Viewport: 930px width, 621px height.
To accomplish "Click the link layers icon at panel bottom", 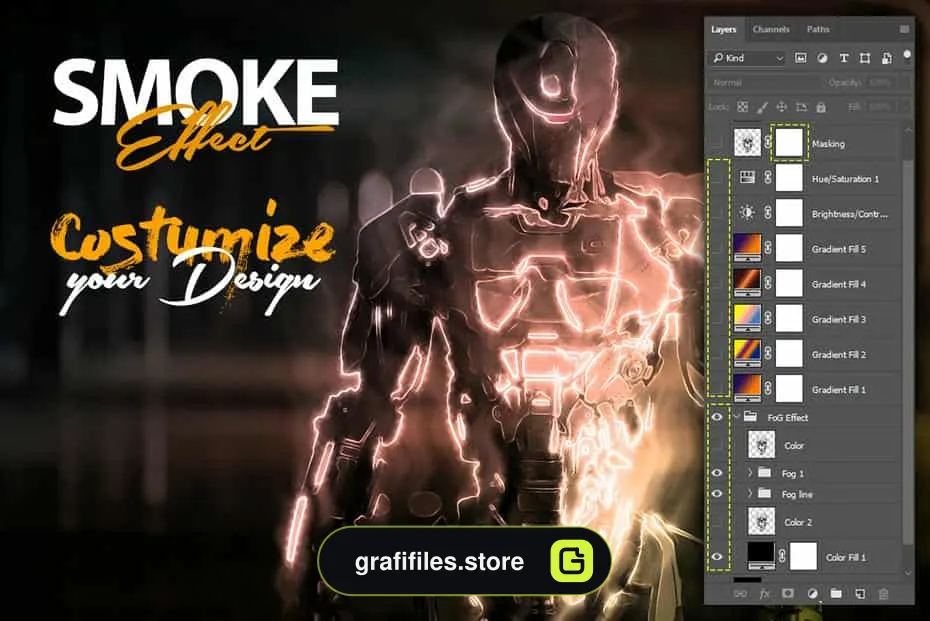I will point(740,594).
